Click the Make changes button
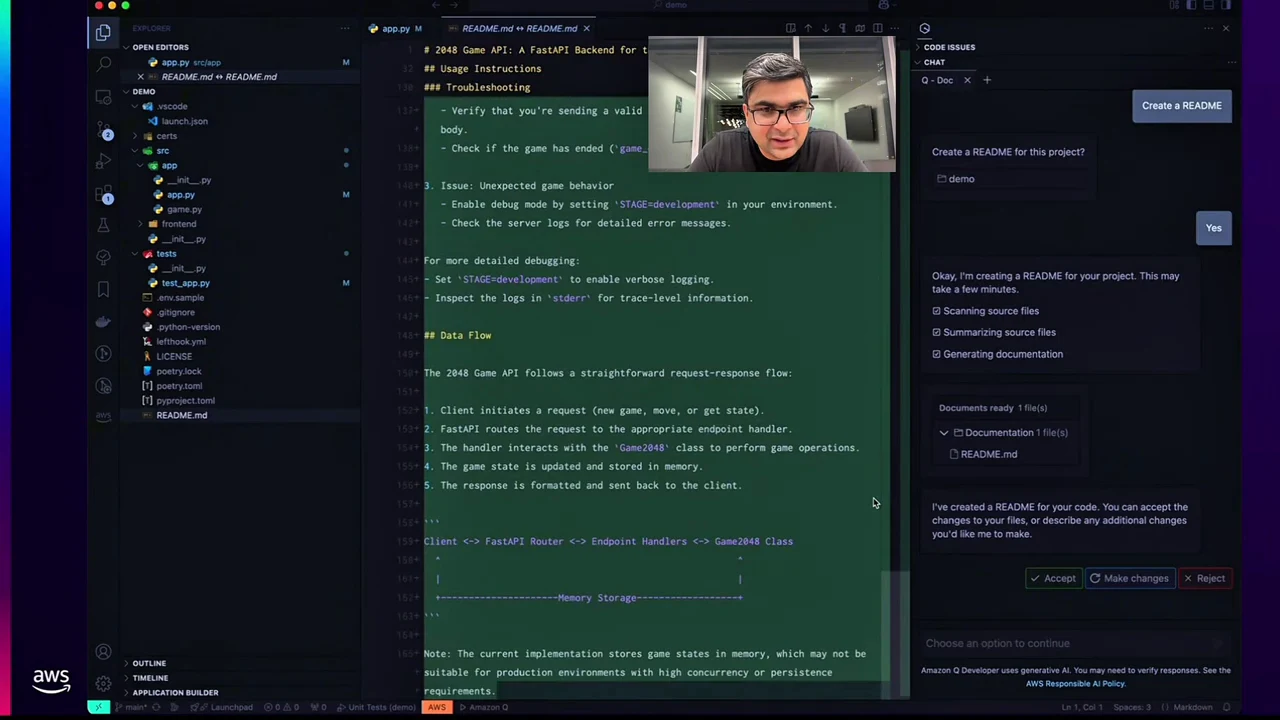Screen dimensions: 1280x720 coord(1128,578)
